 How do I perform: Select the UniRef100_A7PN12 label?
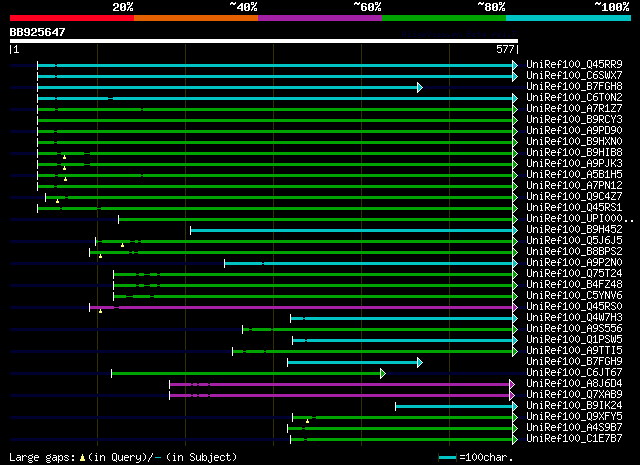574,186
